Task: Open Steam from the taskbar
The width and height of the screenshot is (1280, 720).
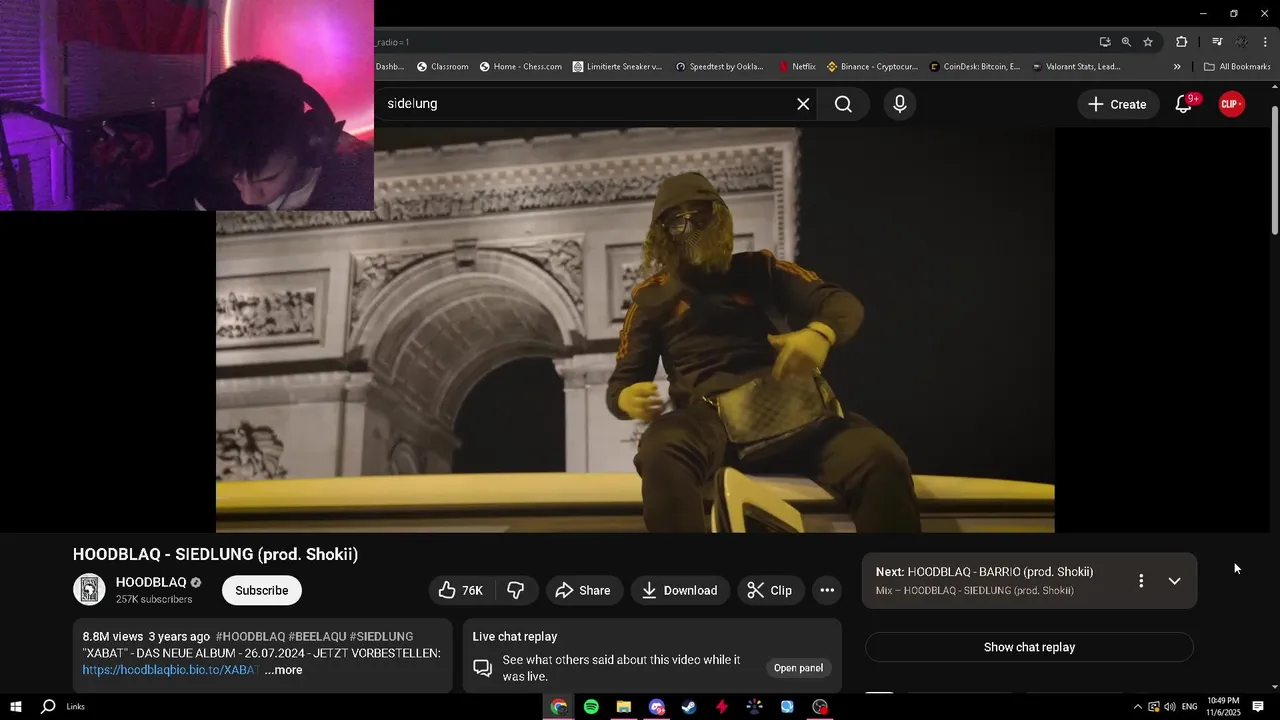Action: tap(689, 707)
